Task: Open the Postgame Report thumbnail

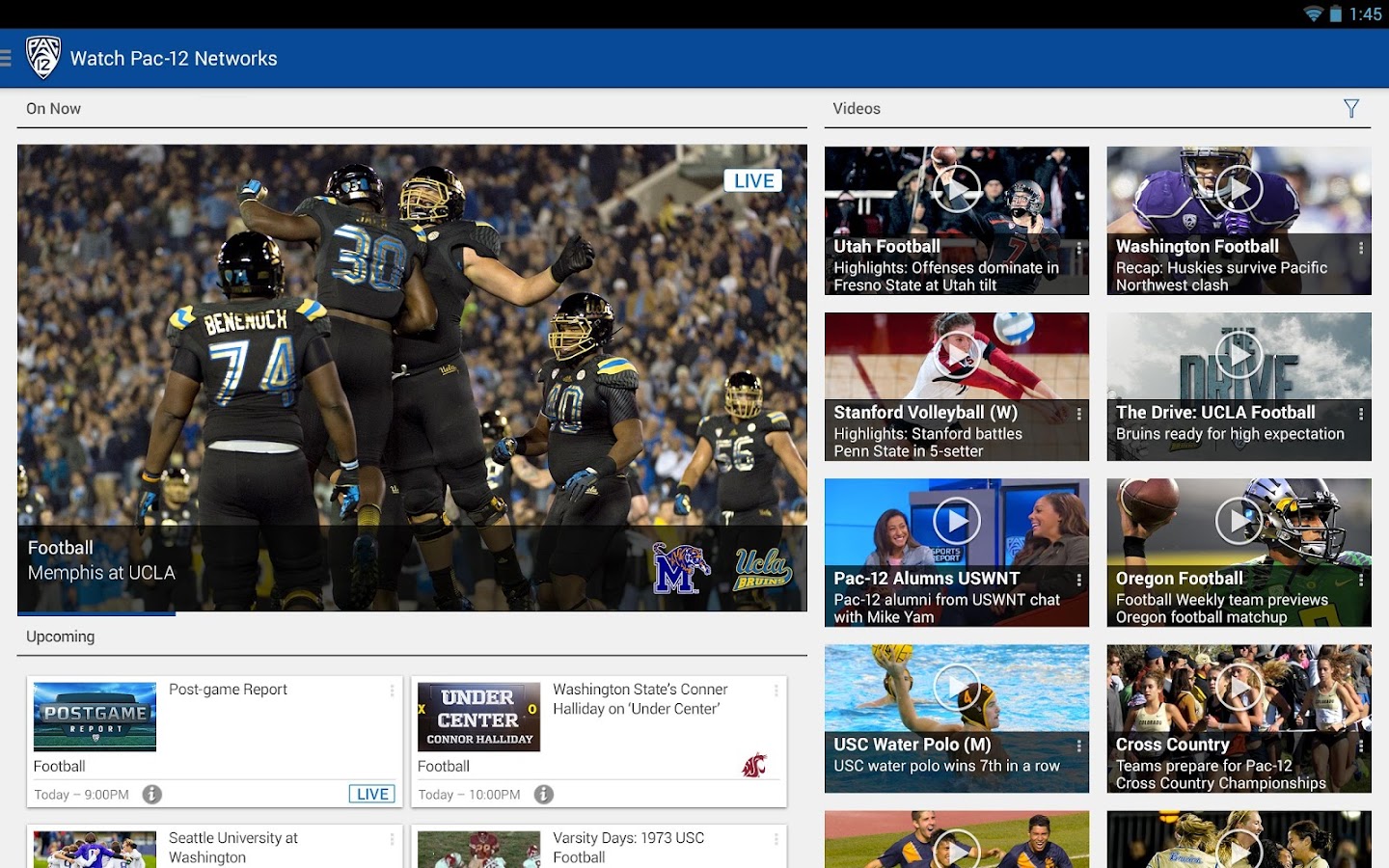Action: click(95, 717)
